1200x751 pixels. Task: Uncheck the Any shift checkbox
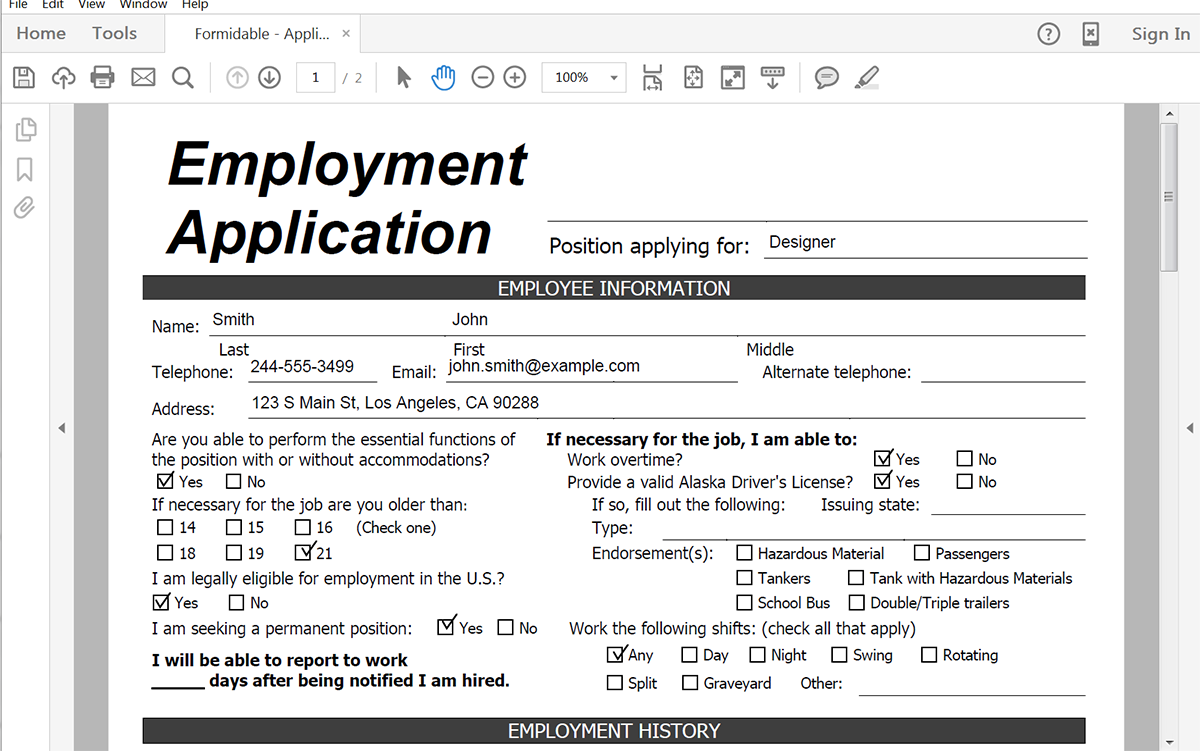pos(617,655)
